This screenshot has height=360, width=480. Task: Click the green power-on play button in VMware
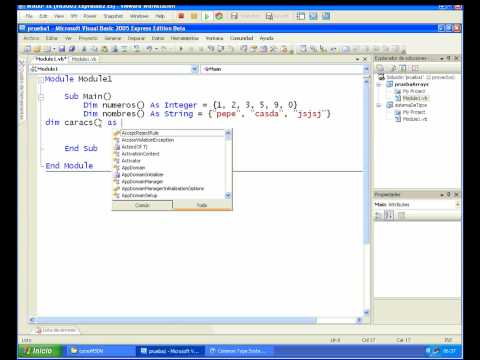pos(207,16)
